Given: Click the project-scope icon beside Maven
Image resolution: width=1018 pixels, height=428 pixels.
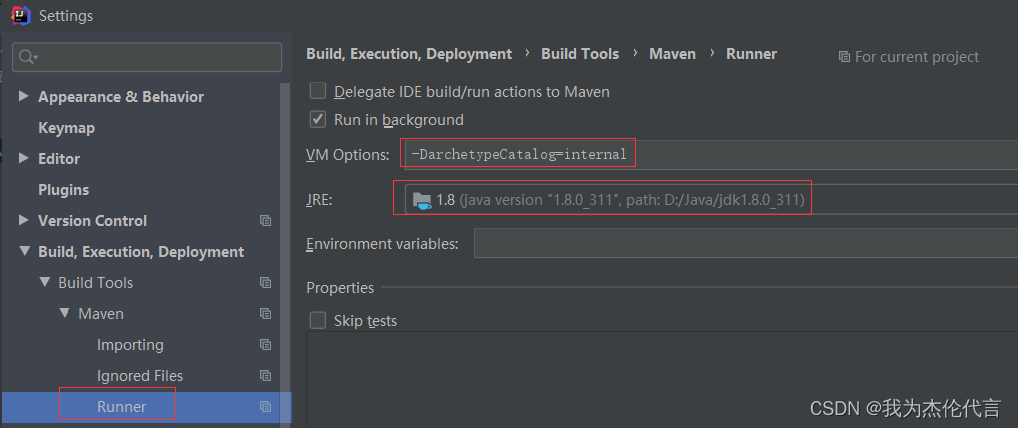Looking at the screenshot, I should 265,314.
